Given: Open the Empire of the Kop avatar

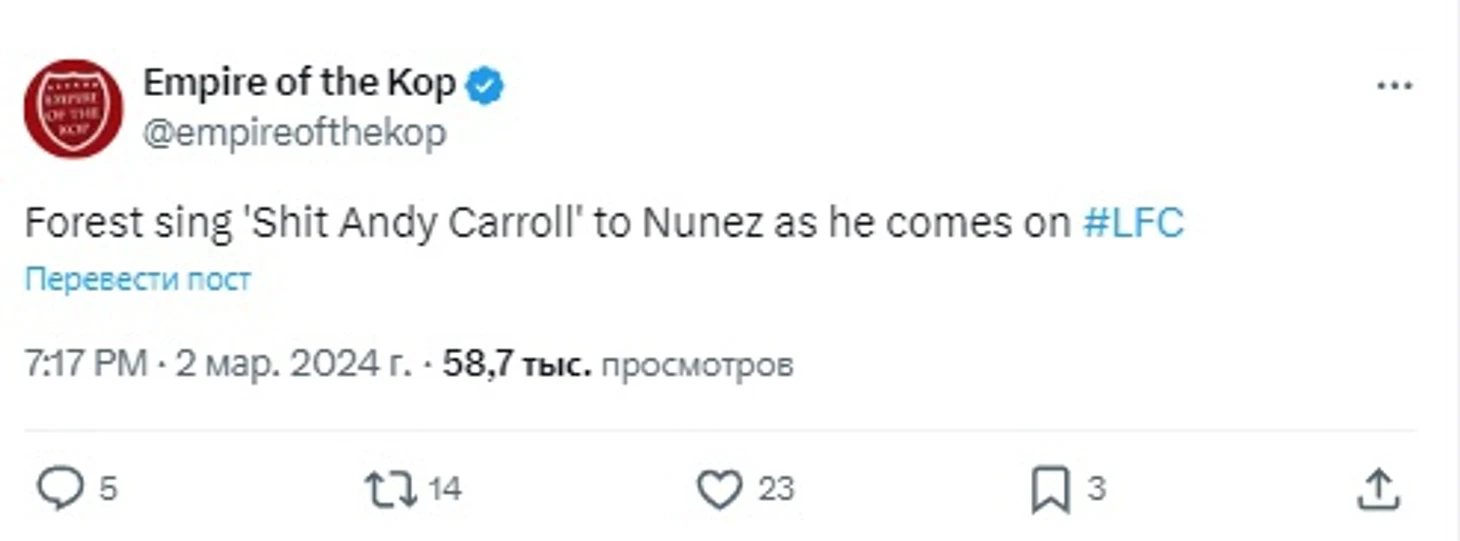Looking at the screenshot, I should tap(73, 108).
